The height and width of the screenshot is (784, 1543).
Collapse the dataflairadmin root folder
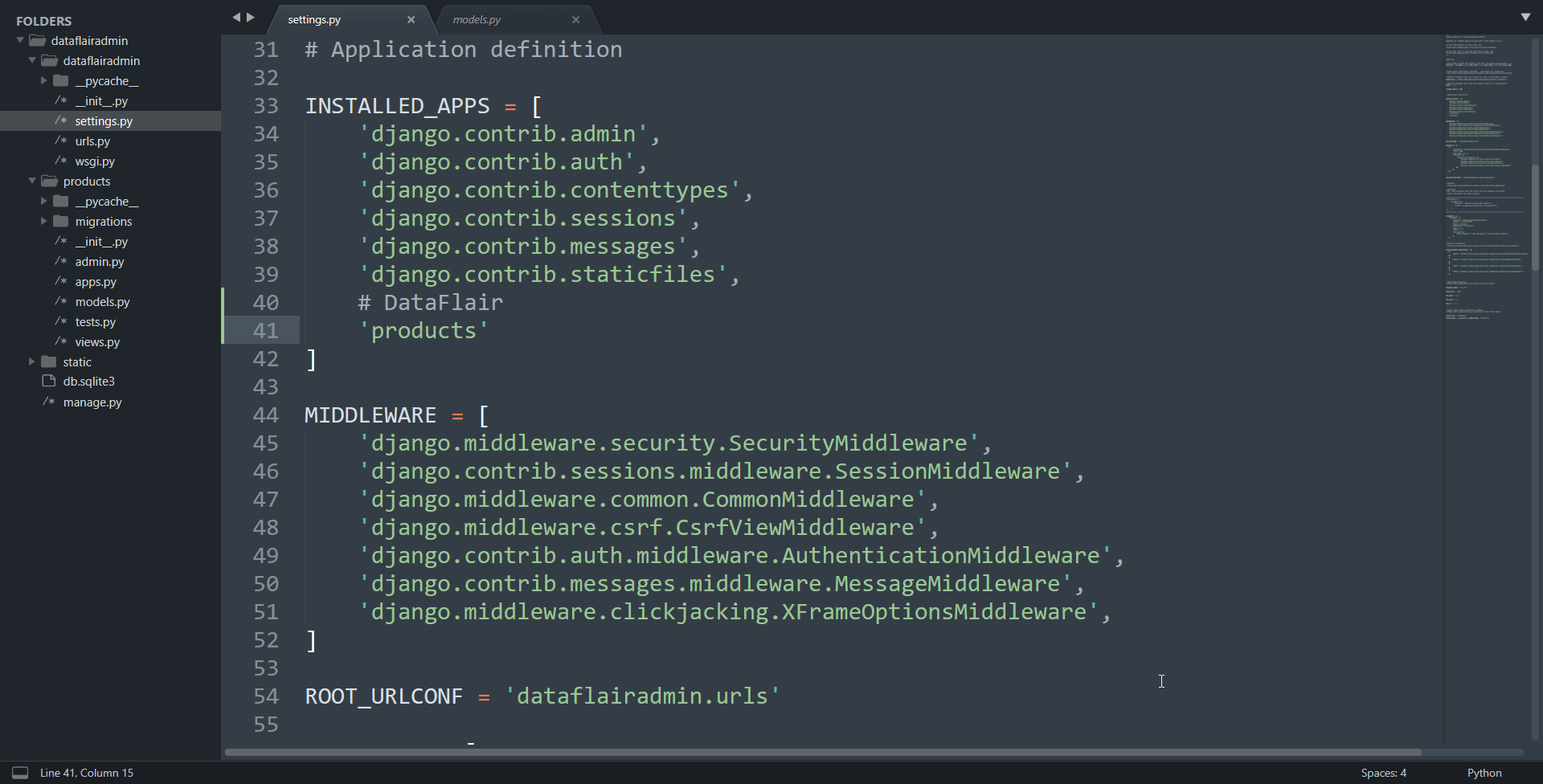pyautogui.click(x=18, y=40)
